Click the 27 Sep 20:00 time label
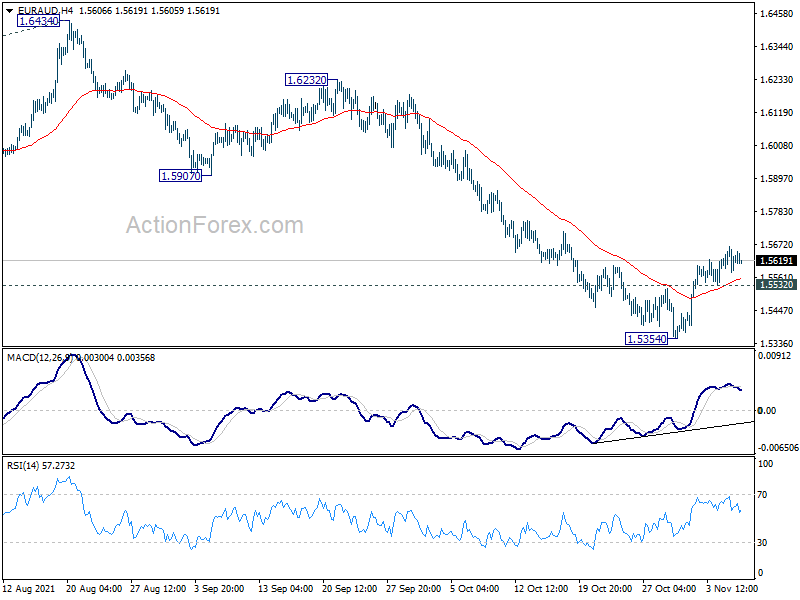The height and width of the screenshot is (600, 800). click(x=413, y=589)
